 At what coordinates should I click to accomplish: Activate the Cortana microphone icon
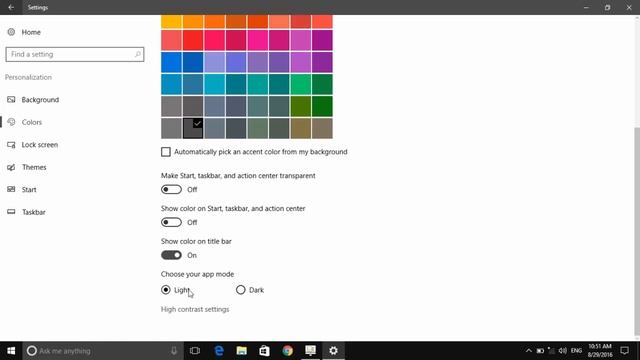click(174, 351)
